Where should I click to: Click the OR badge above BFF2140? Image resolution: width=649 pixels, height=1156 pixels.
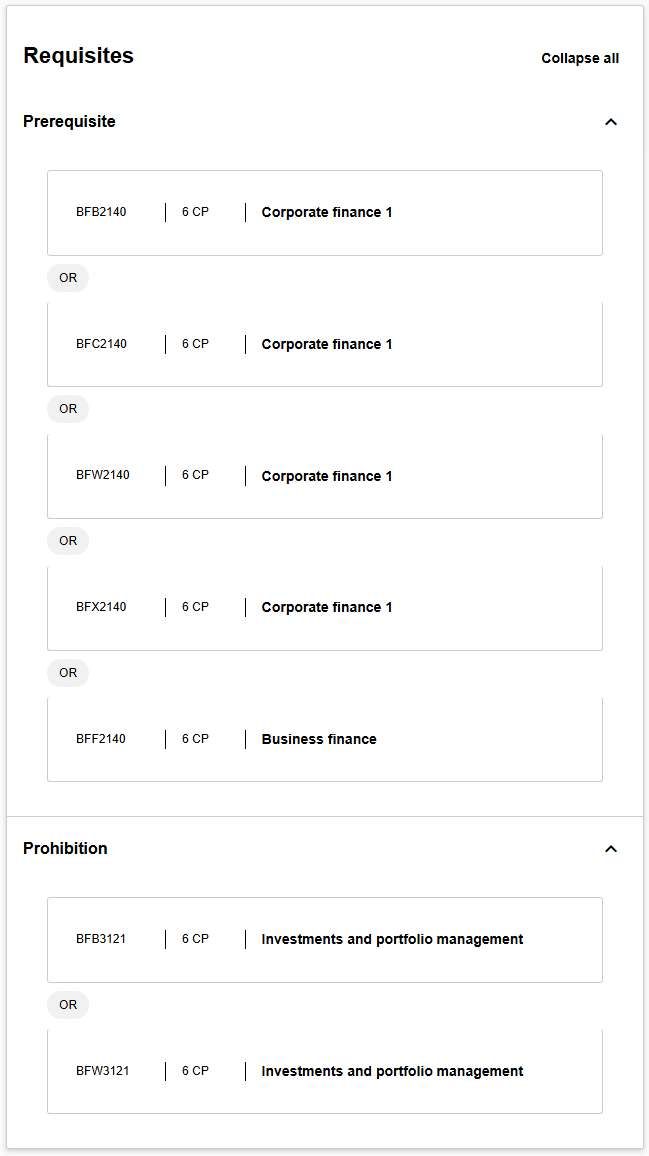[x=68, y=673]
